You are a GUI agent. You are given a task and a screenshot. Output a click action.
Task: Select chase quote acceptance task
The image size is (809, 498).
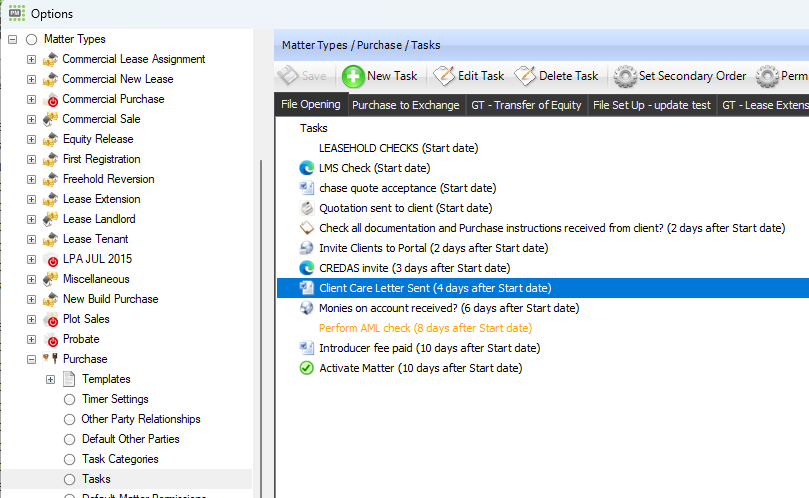click(408, 188)
